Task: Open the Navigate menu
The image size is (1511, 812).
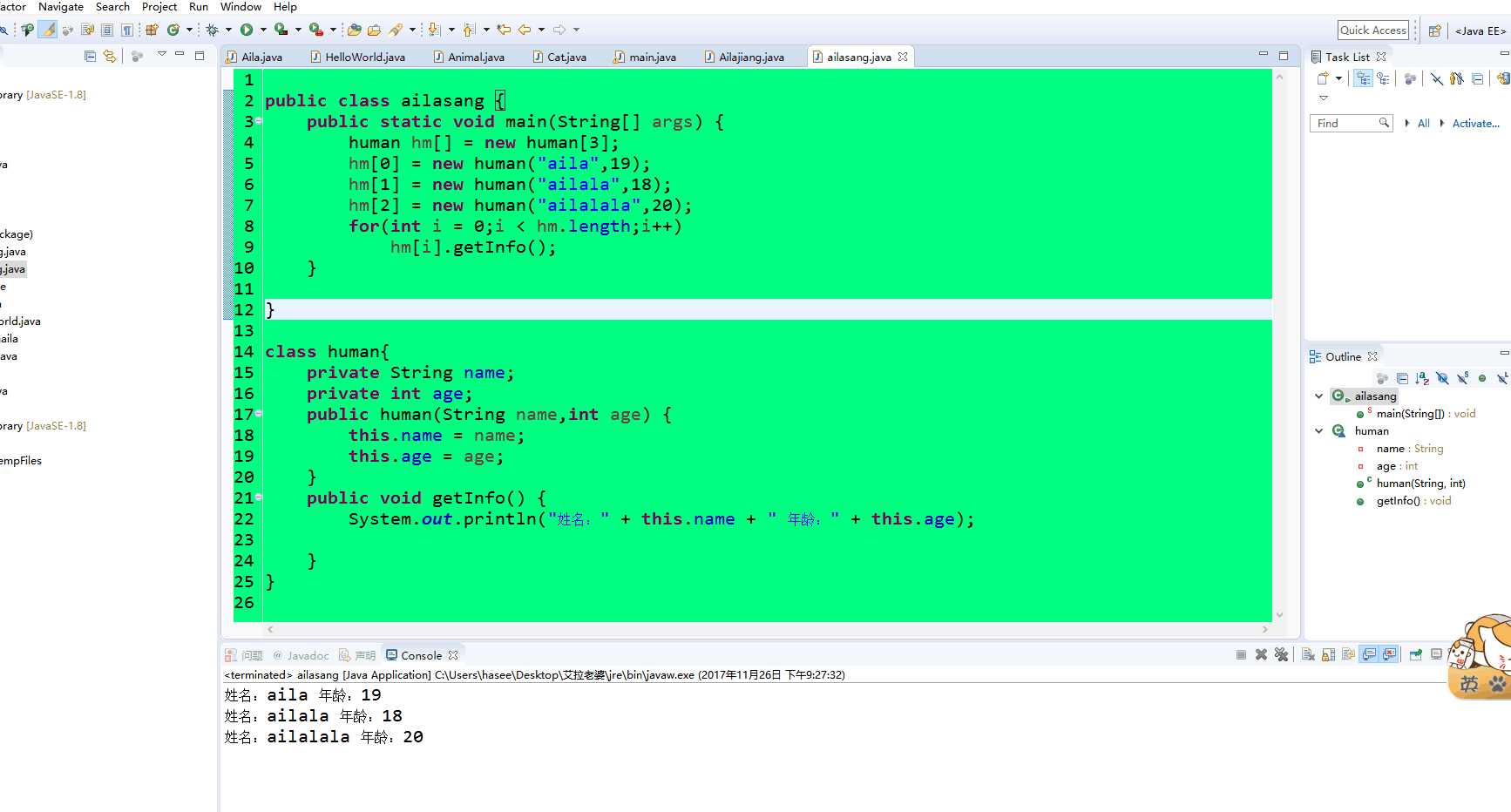Action: pyautogui.click(x=61, y=7)
